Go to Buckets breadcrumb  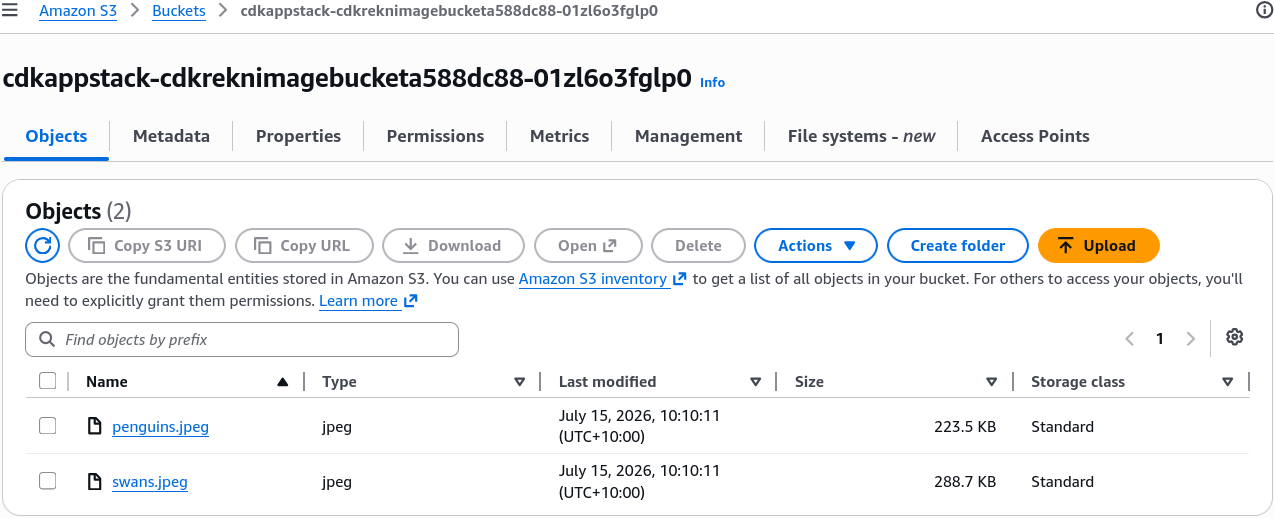[x=179, y=11]
